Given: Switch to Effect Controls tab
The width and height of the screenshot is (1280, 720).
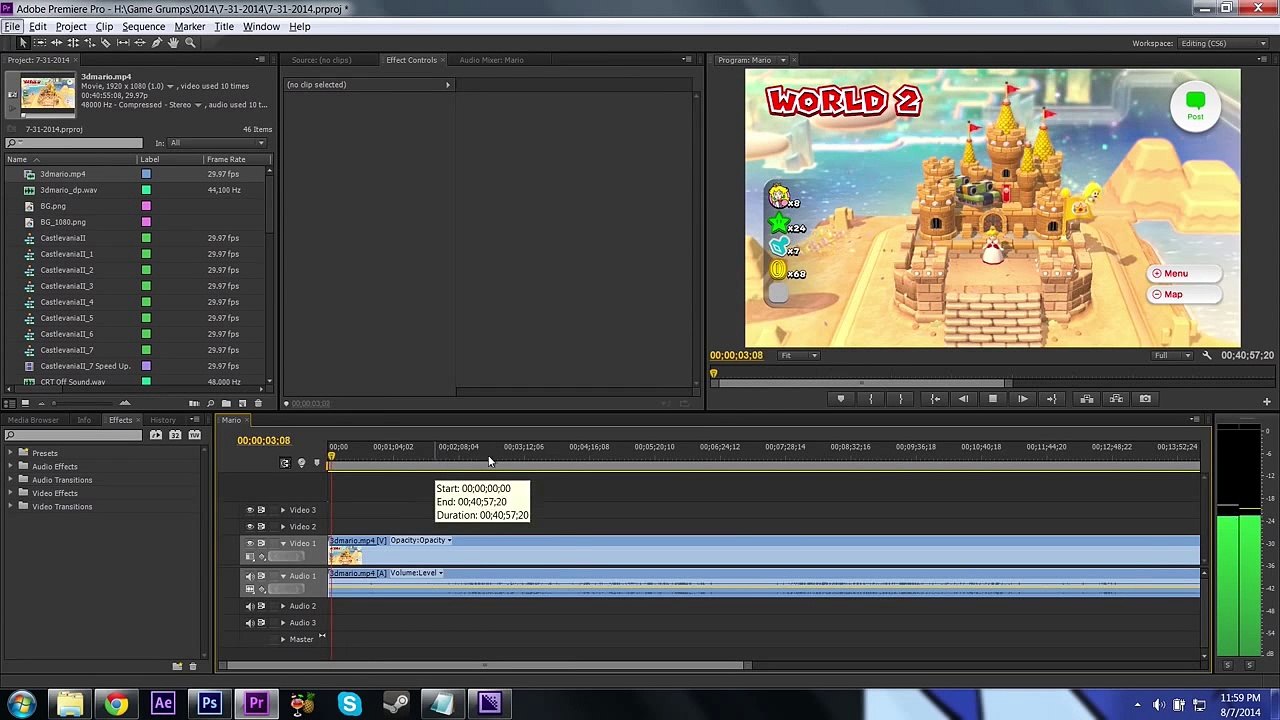Looking at the screenshot, I should [411, 60].
